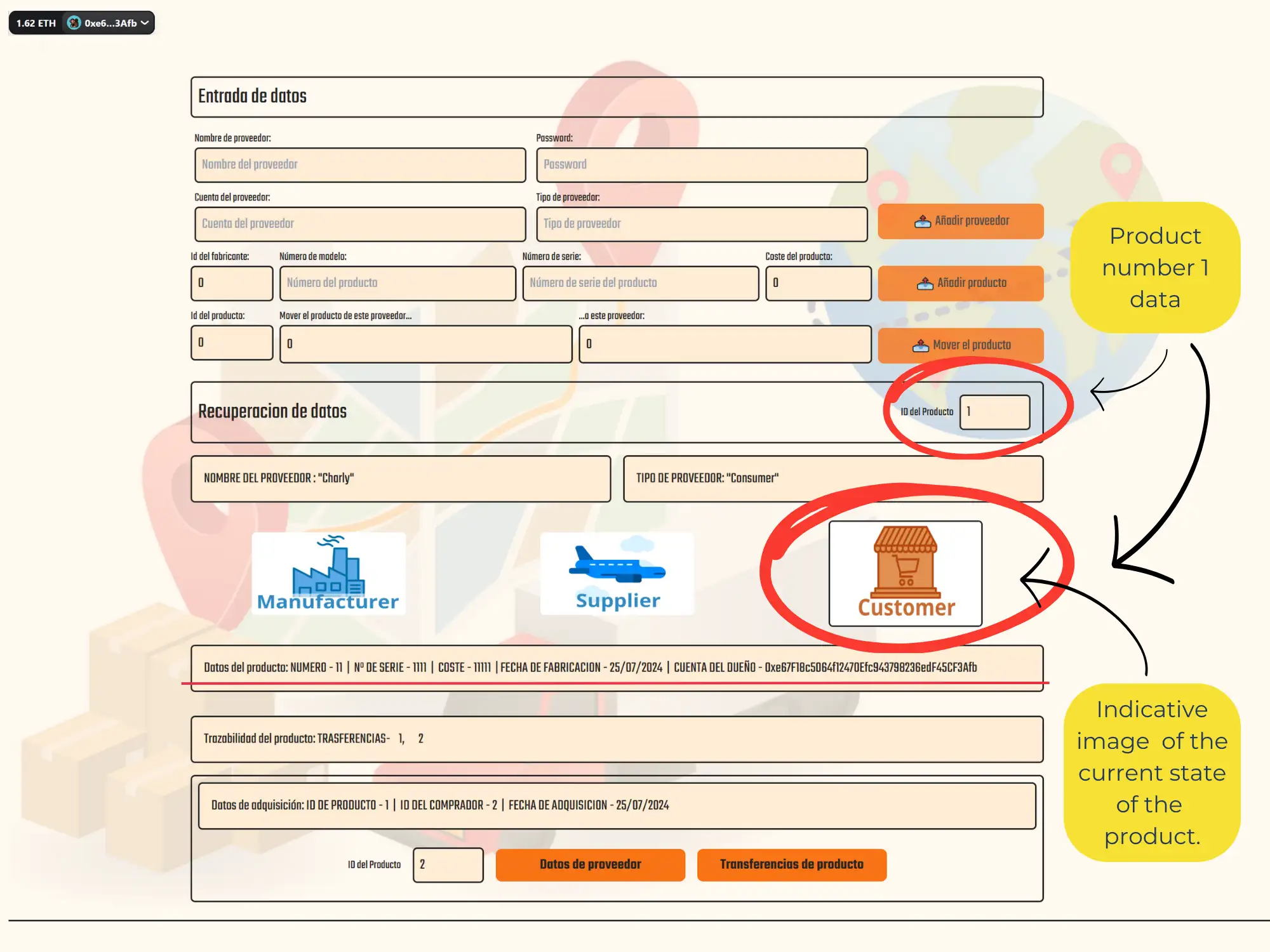Expand the wallet account dropdown chevron

[x=145, y=23]
